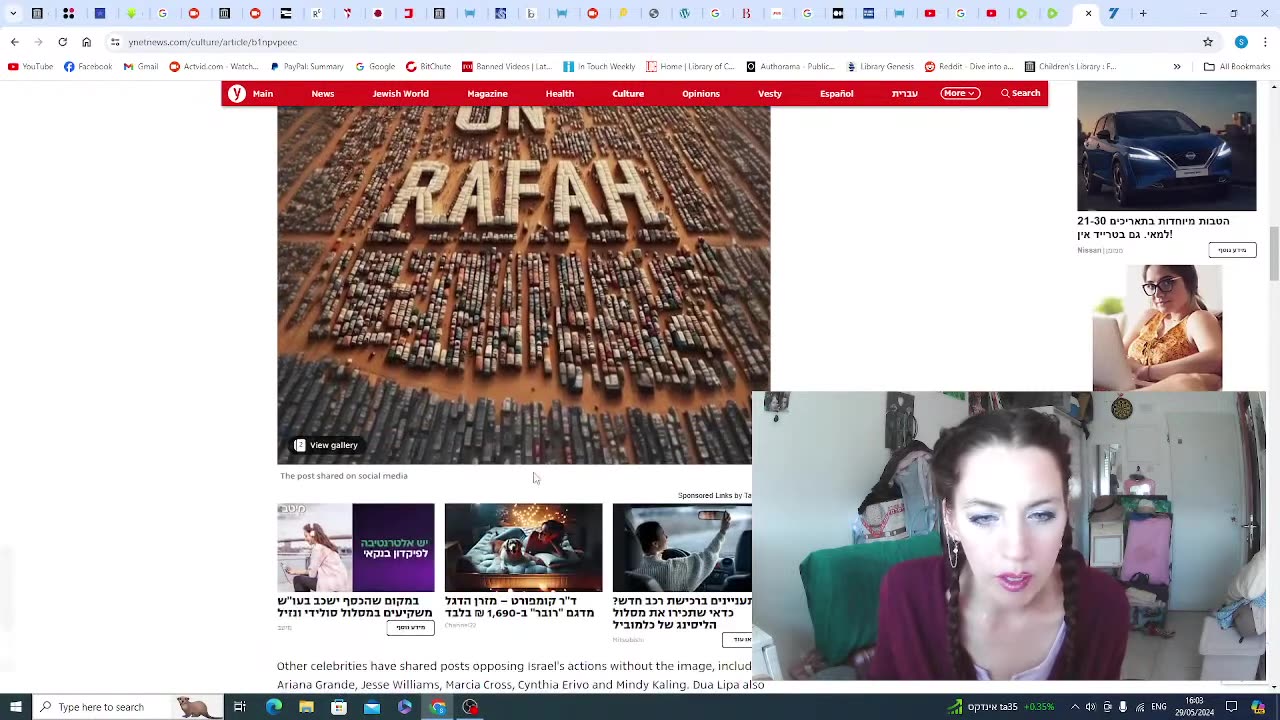Image resolution: width=1280 pixels, height=720 pixels.
Task: Switch the ENG keyboard language indicator
Action: click(1159, 707)
